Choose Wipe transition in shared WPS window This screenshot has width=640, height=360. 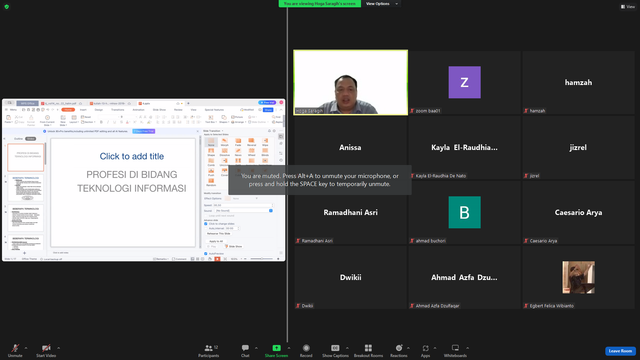[265, 142]
